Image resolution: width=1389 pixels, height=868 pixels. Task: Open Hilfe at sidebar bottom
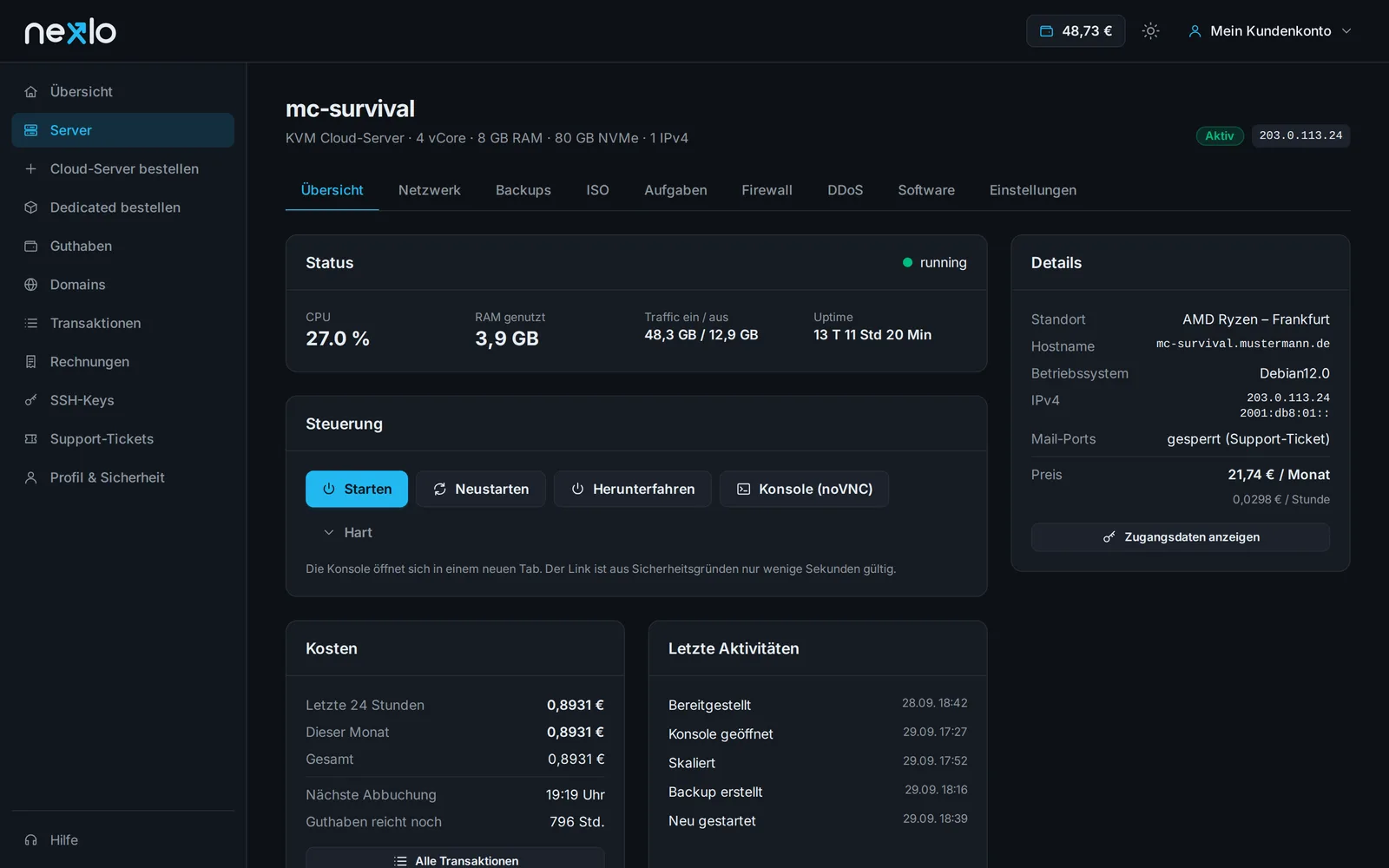[123, 840]
